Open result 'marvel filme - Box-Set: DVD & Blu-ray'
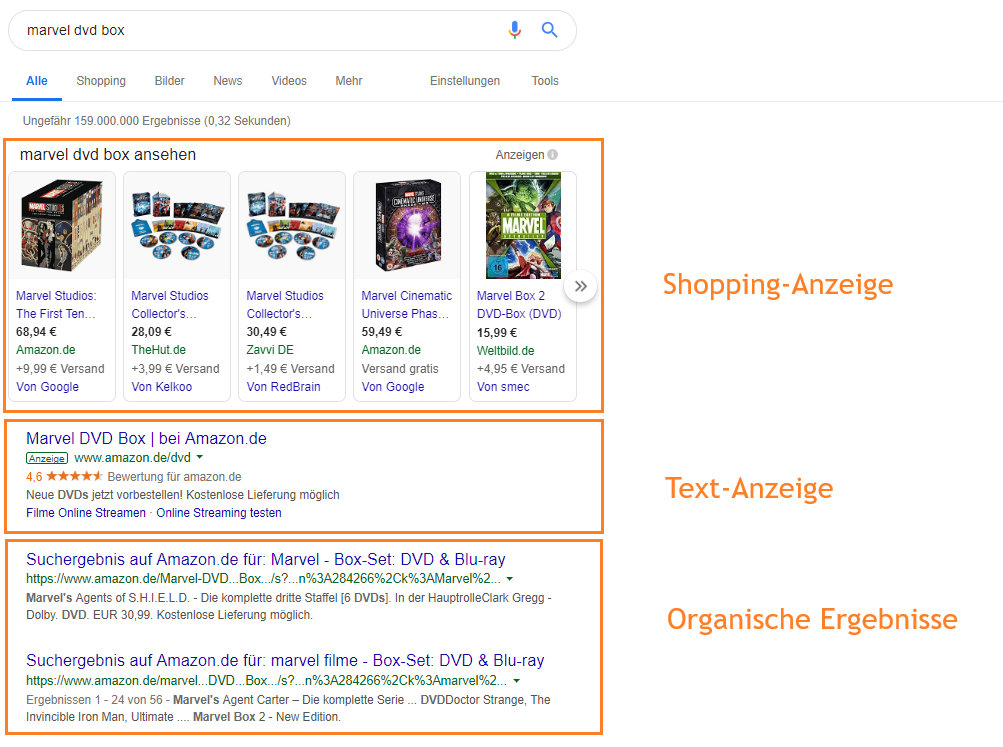1003x747 pixels. (285, 661)
